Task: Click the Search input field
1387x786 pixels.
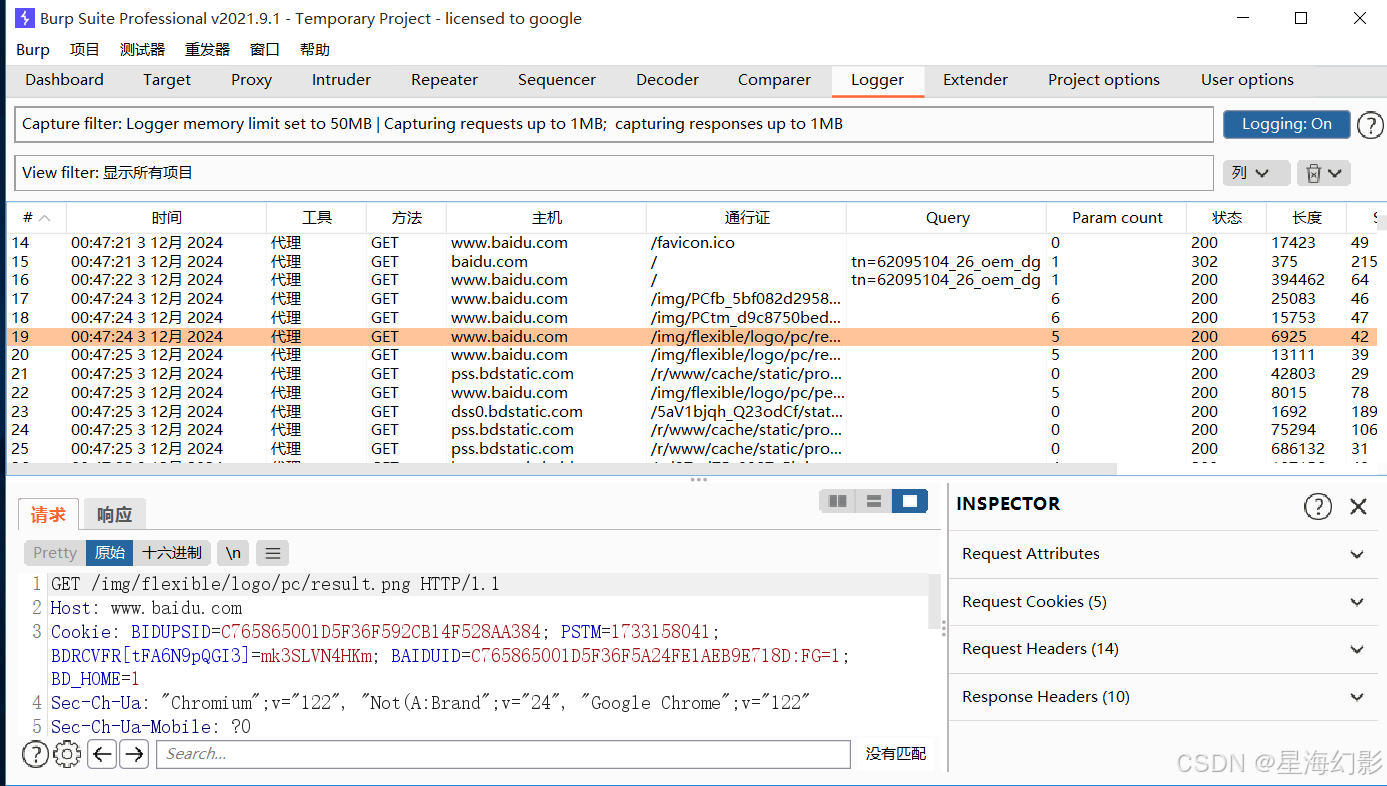Action: (500, 754)
